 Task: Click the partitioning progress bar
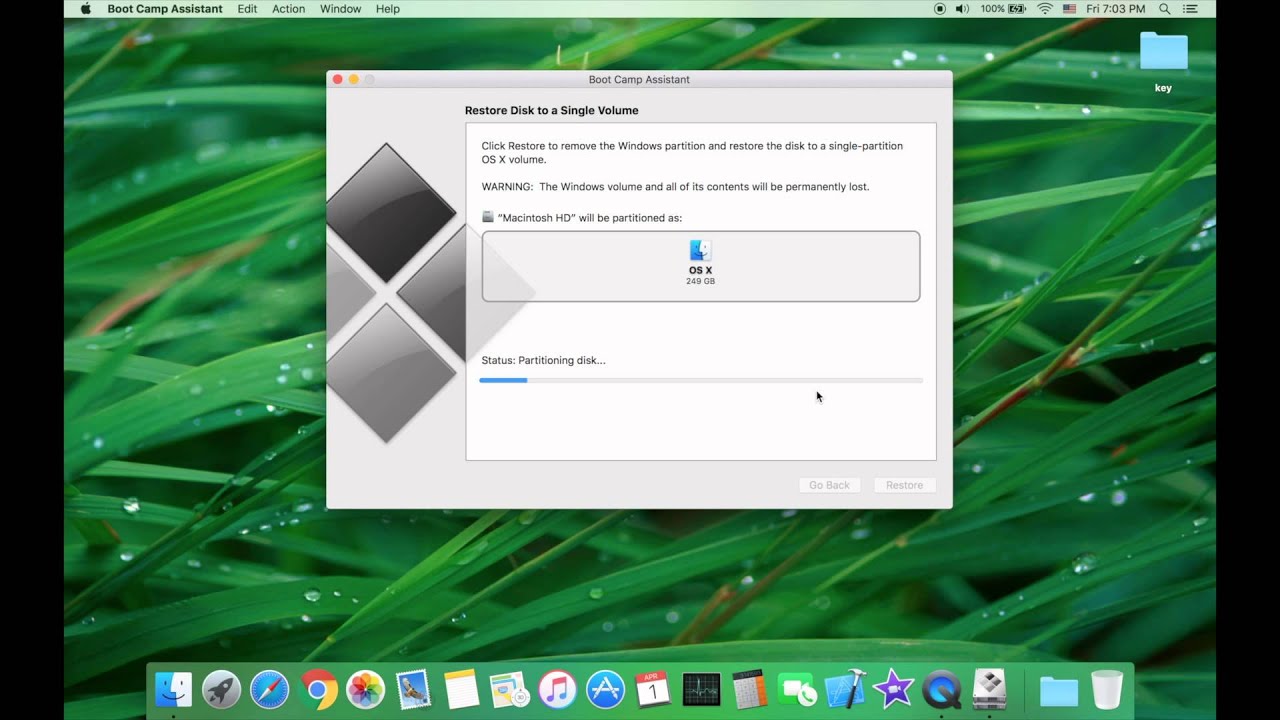click(701, 380)
